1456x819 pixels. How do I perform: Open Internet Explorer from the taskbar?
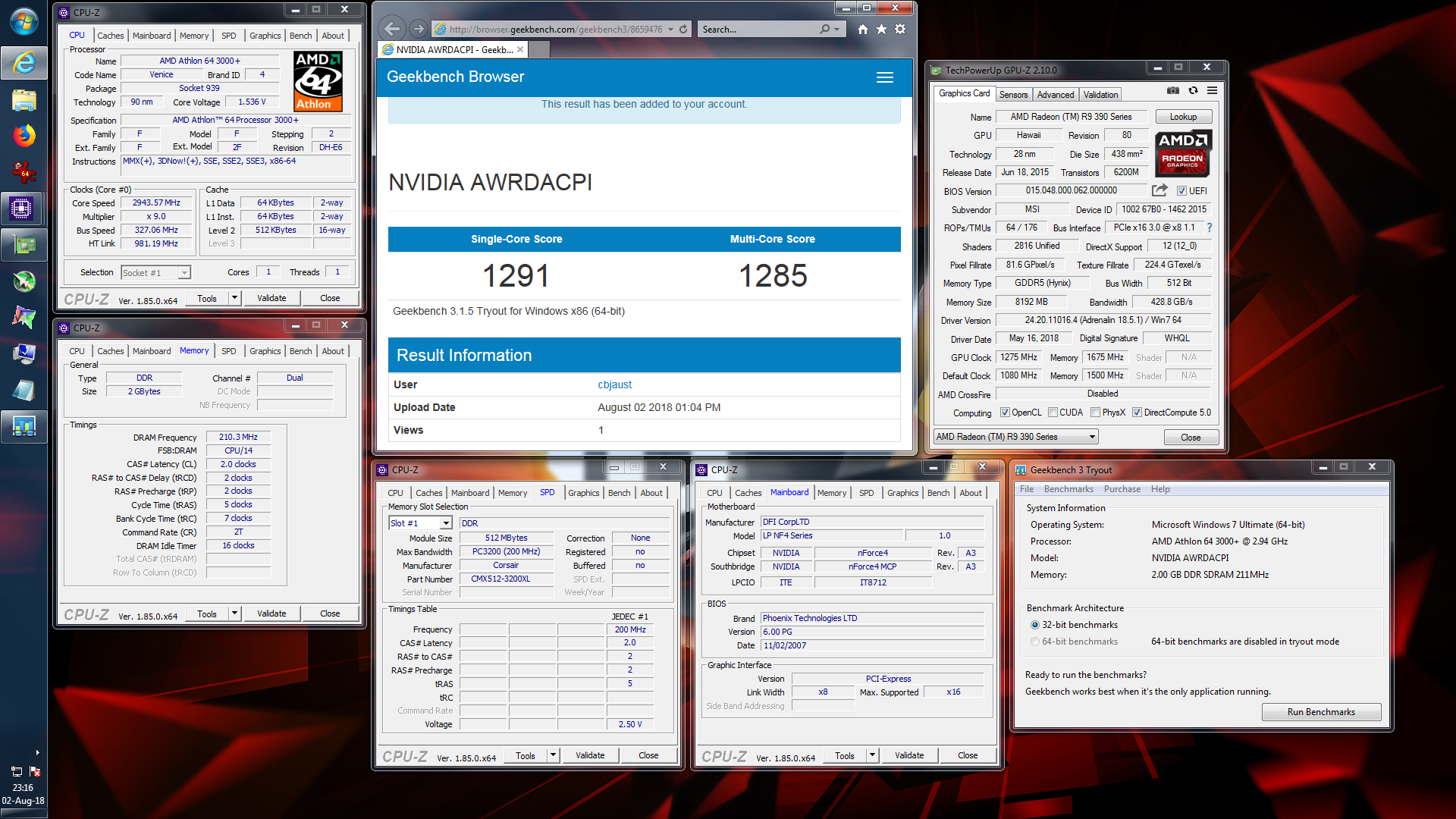[x=24, y=63]
